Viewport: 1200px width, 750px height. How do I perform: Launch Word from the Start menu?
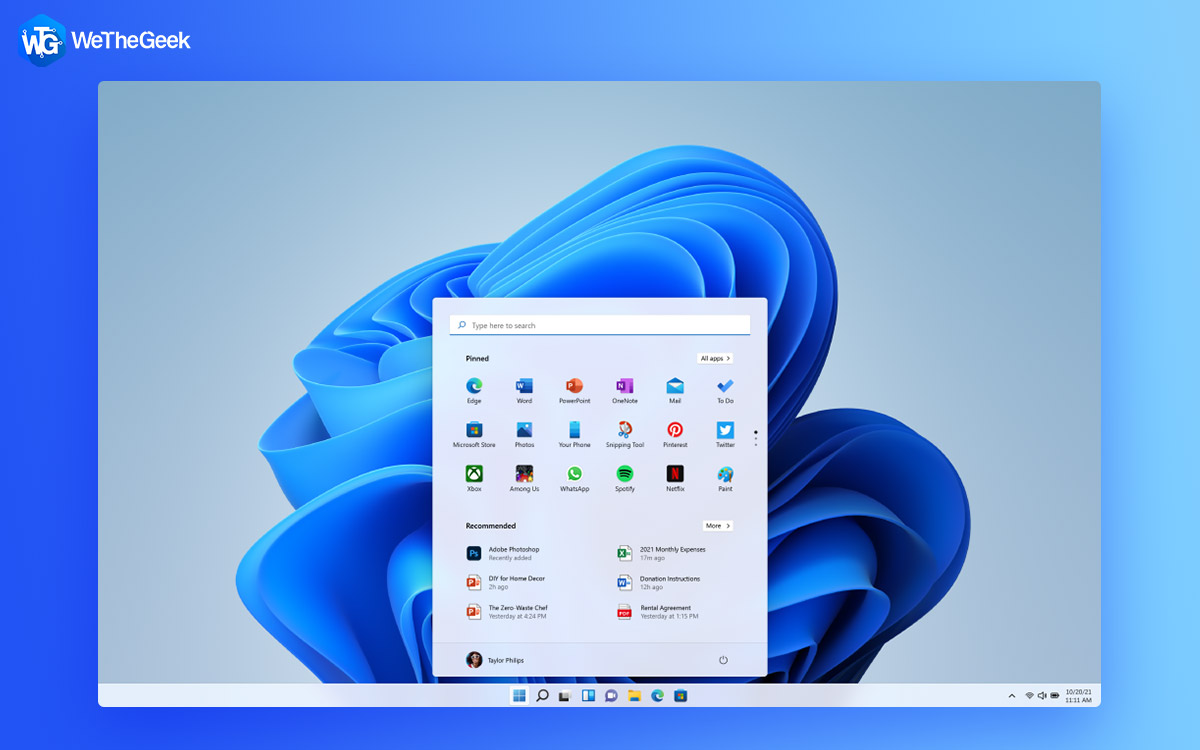click(524, 390)
